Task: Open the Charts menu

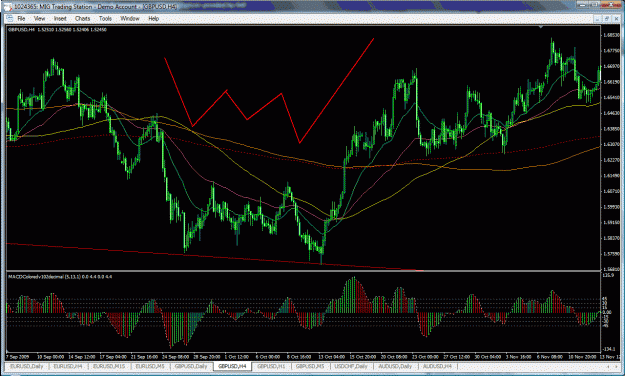Action: (82, 18)
